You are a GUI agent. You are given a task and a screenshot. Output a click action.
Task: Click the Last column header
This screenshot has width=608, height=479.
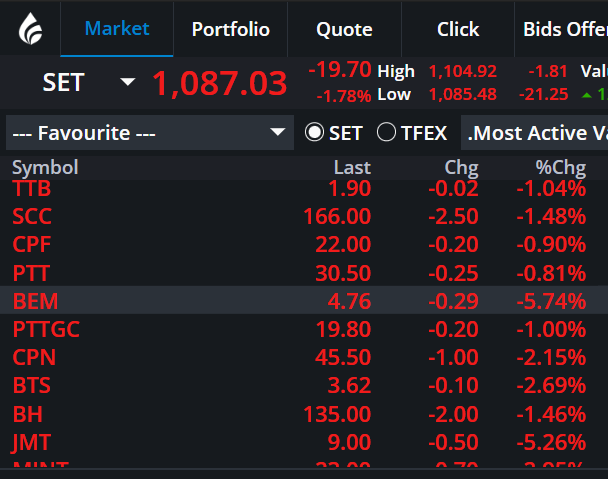[x=352, y=168]
